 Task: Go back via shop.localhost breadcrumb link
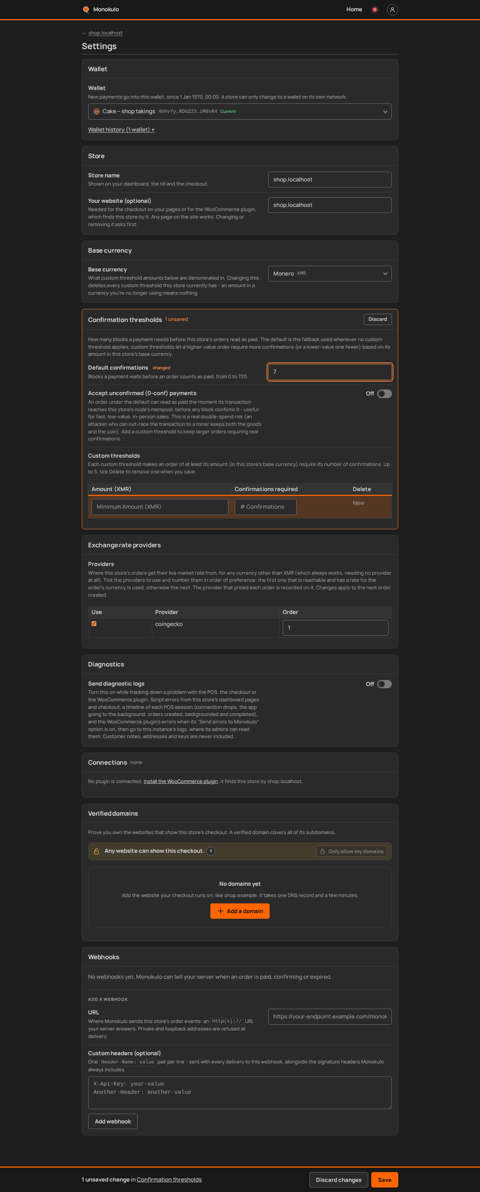(x=105, y=33)
